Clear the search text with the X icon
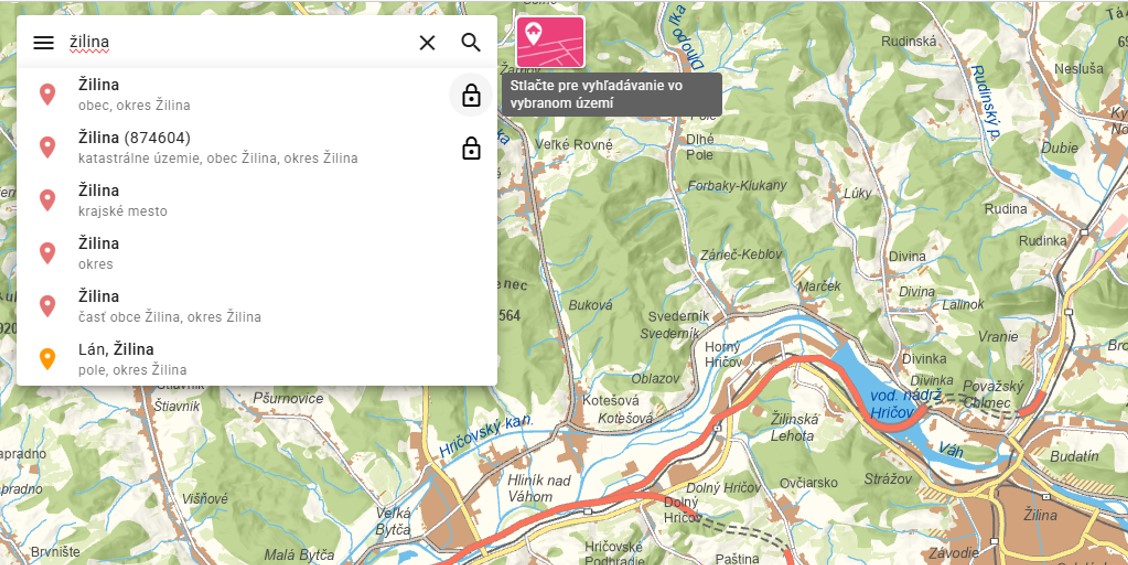 [427, 43]
